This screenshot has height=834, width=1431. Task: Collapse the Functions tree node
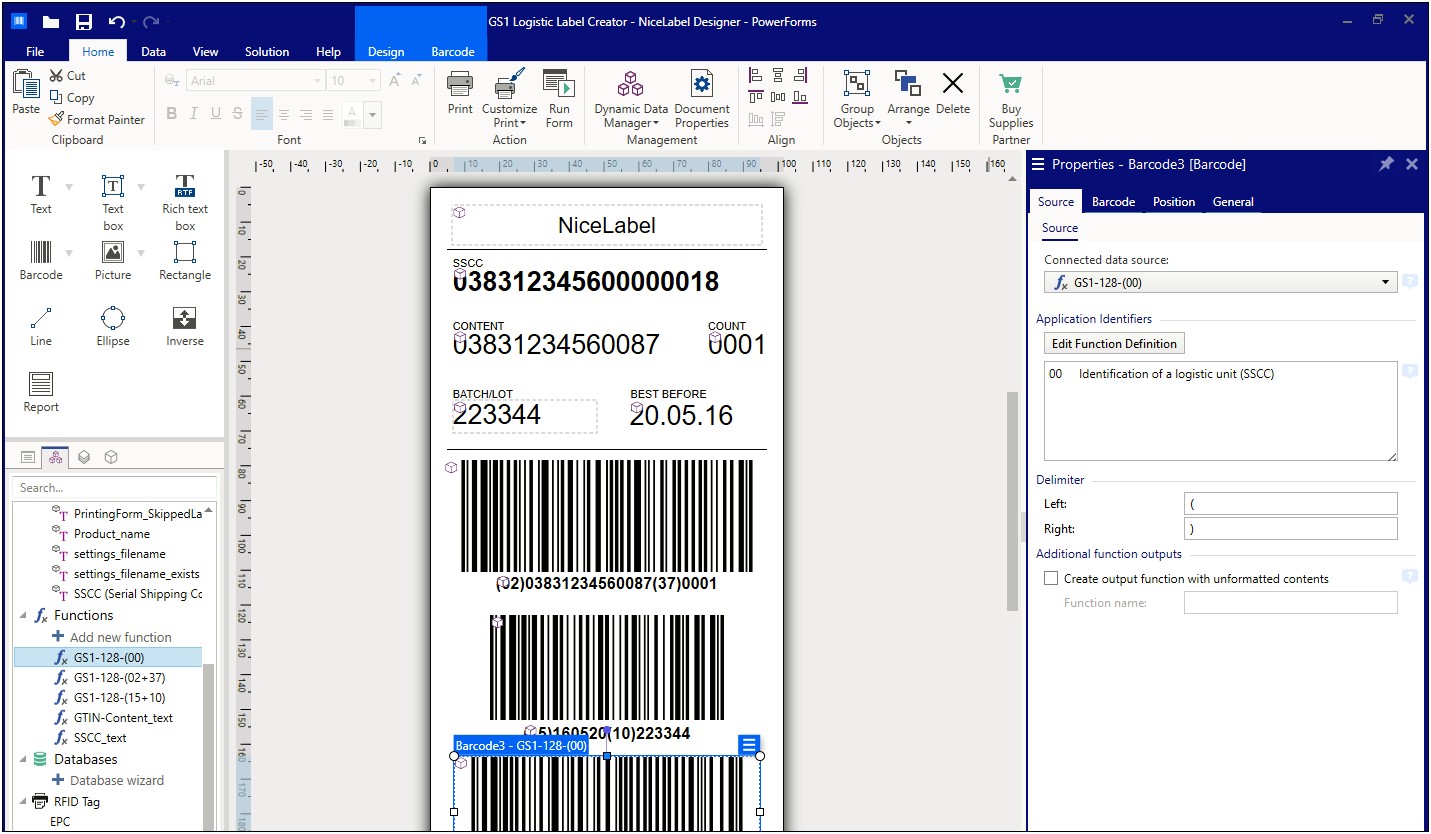click(24, 616)
